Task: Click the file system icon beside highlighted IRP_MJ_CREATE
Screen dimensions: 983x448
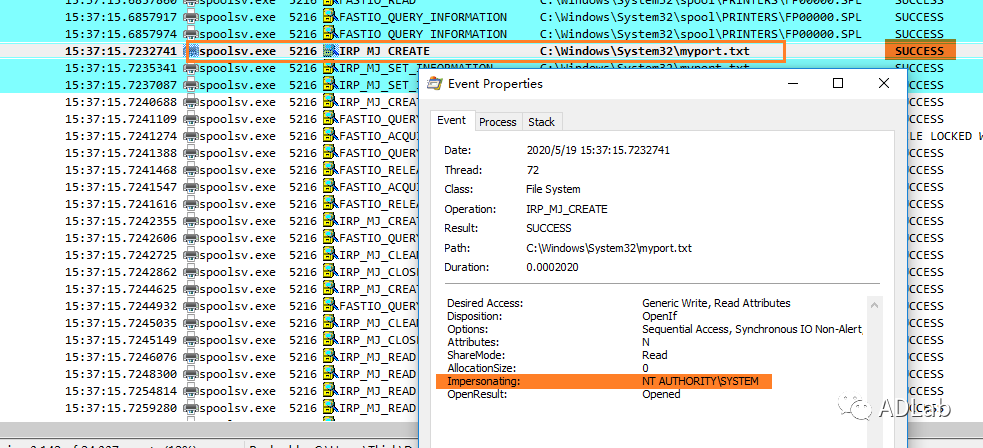Action: point(329,51)
